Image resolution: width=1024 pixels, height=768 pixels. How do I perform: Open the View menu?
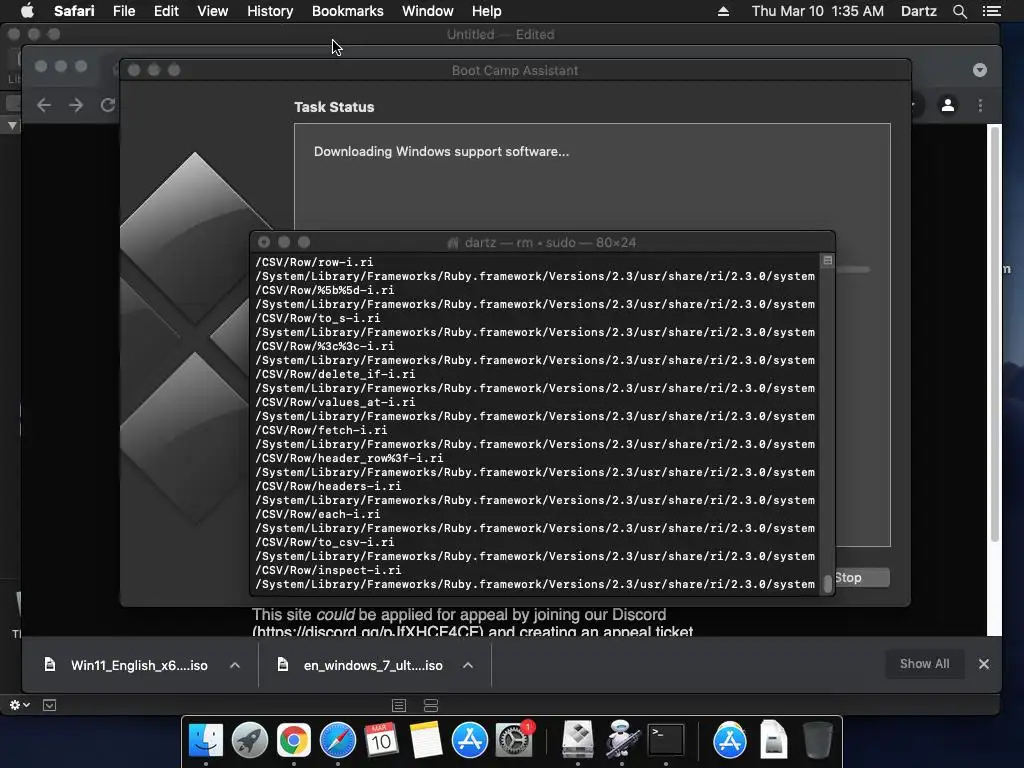tap(212, 11)
